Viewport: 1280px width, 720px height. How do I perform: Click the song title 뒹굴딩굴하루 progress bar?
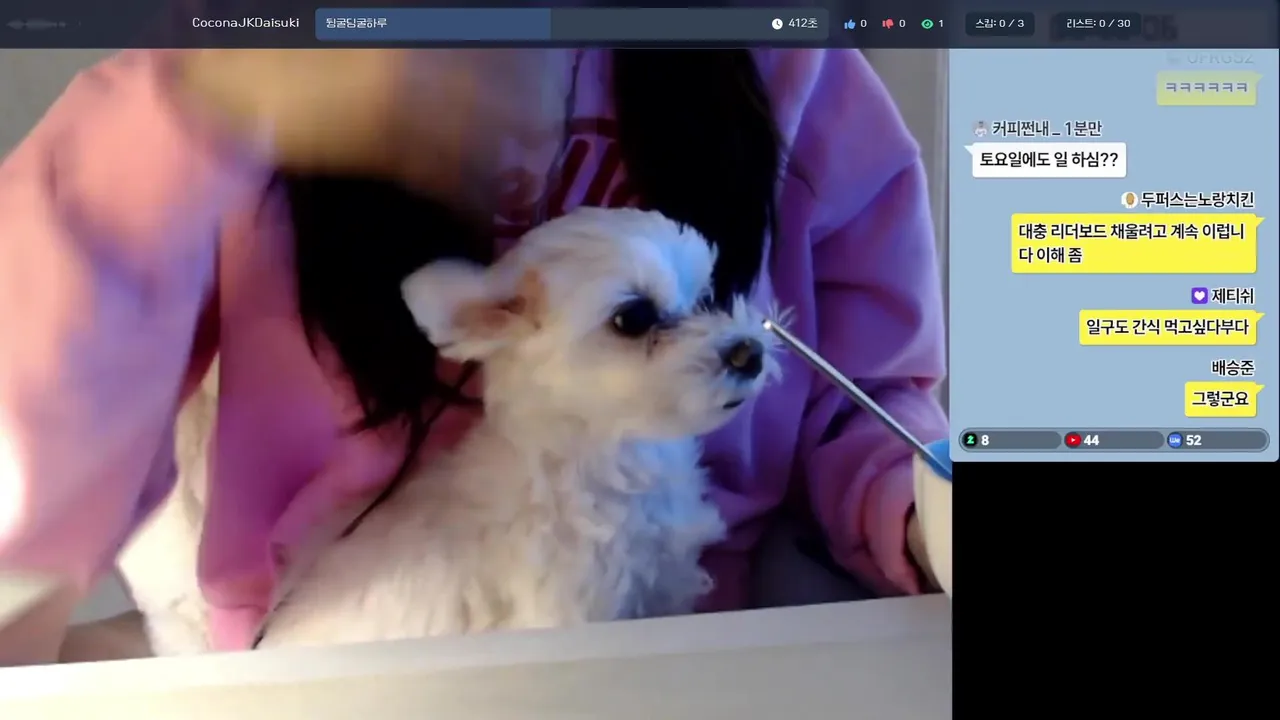point(572,24)
